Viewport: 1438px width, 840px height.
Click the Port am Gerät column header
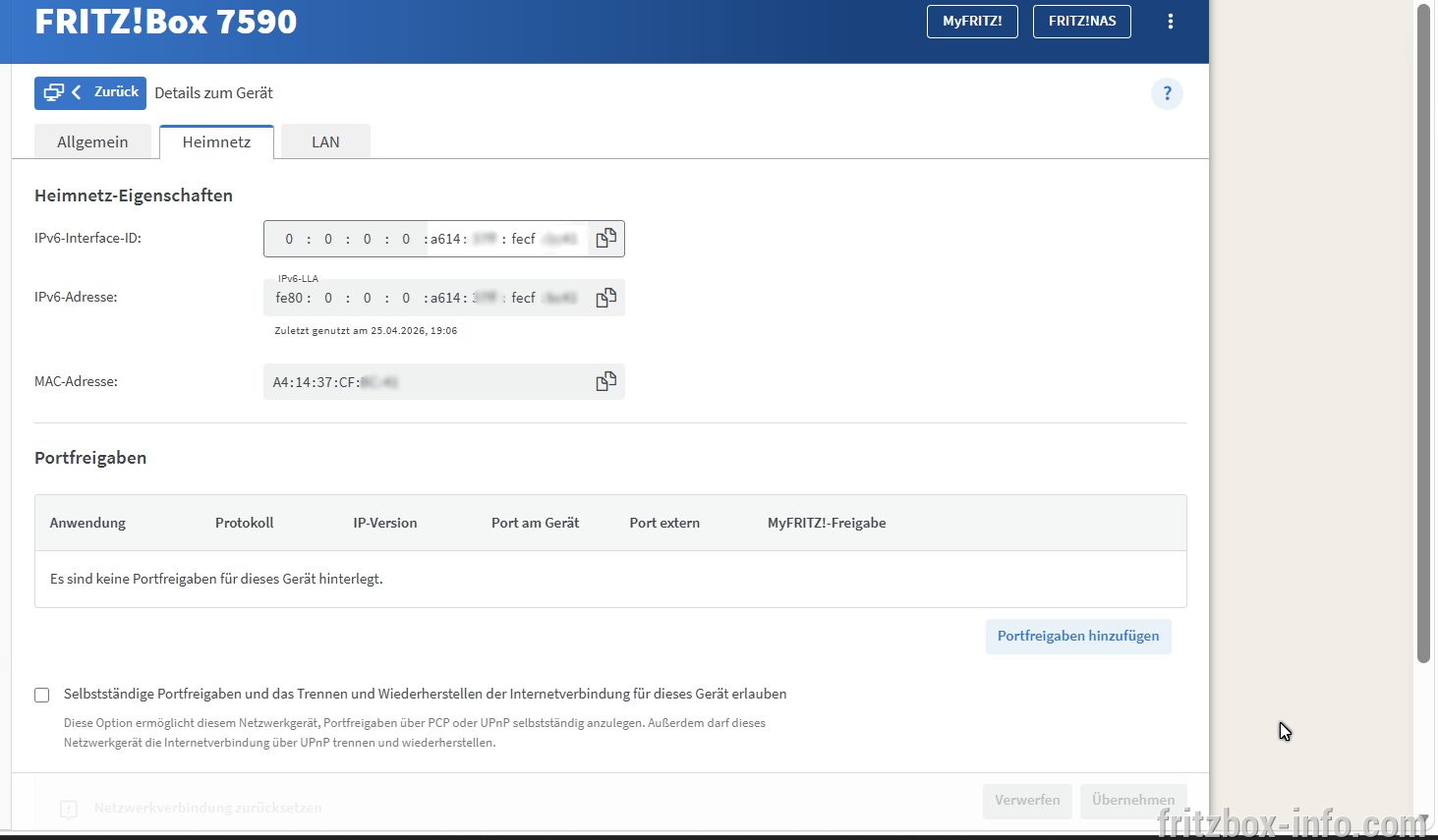coord(535,523)
